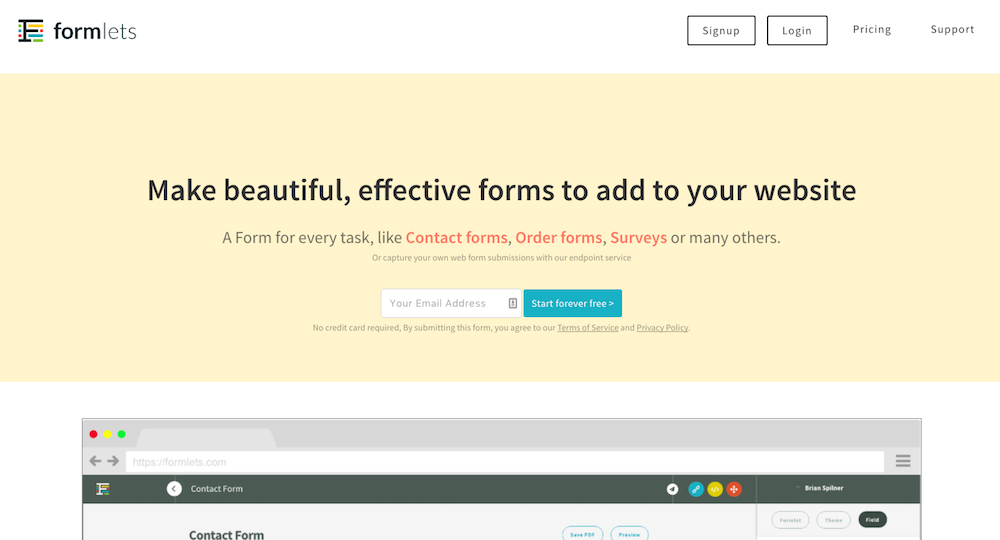Click the white send icon in editor toolbar
This screenshot has height=540, width=1000.
[x=672, y=489]
